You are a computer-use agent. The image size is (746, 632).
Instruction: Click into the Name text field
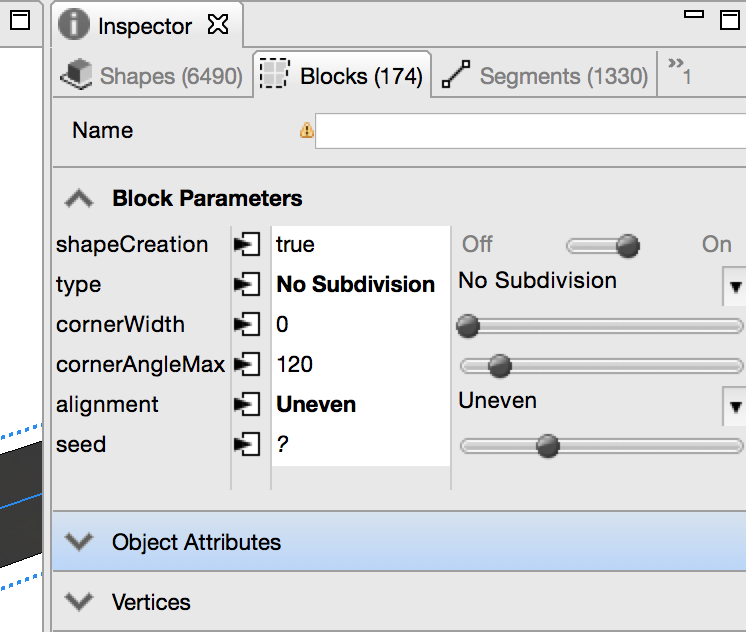[530, 131]
